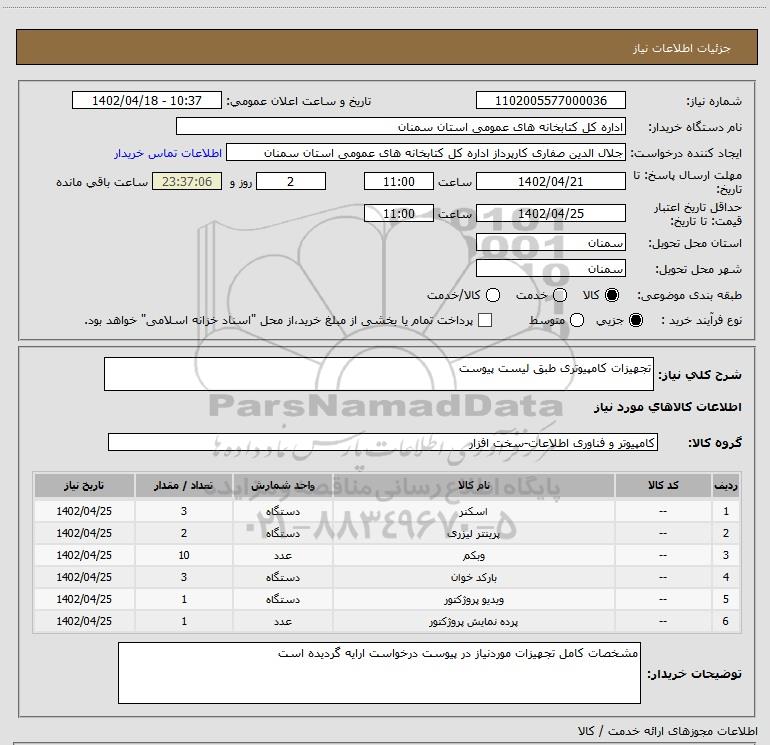Click the remaining days field showing 2
This screenshot has width=770, height=745.
click(291, 181)
